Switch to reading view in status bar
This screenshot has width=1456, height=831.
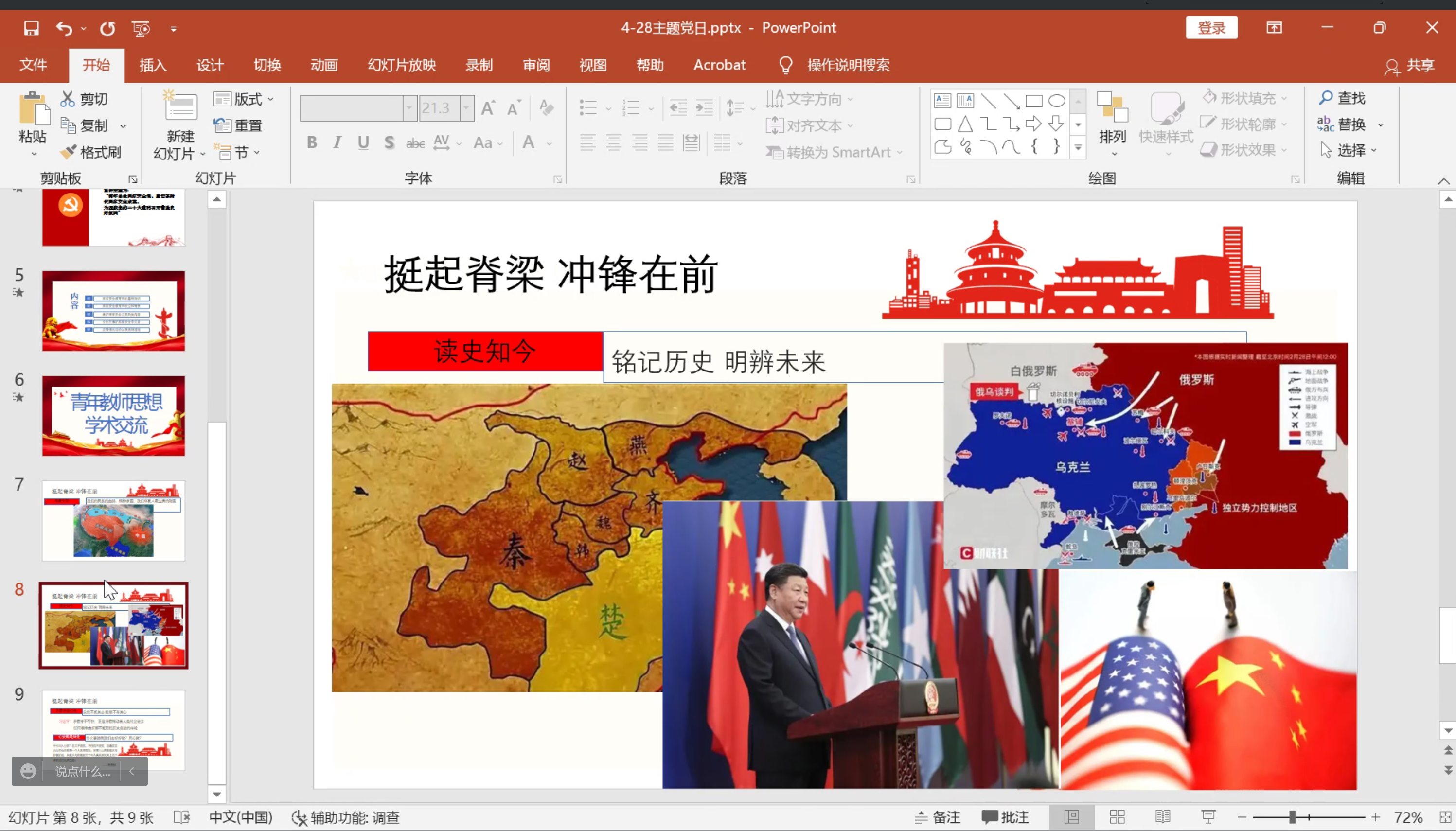click(1163, 817)
